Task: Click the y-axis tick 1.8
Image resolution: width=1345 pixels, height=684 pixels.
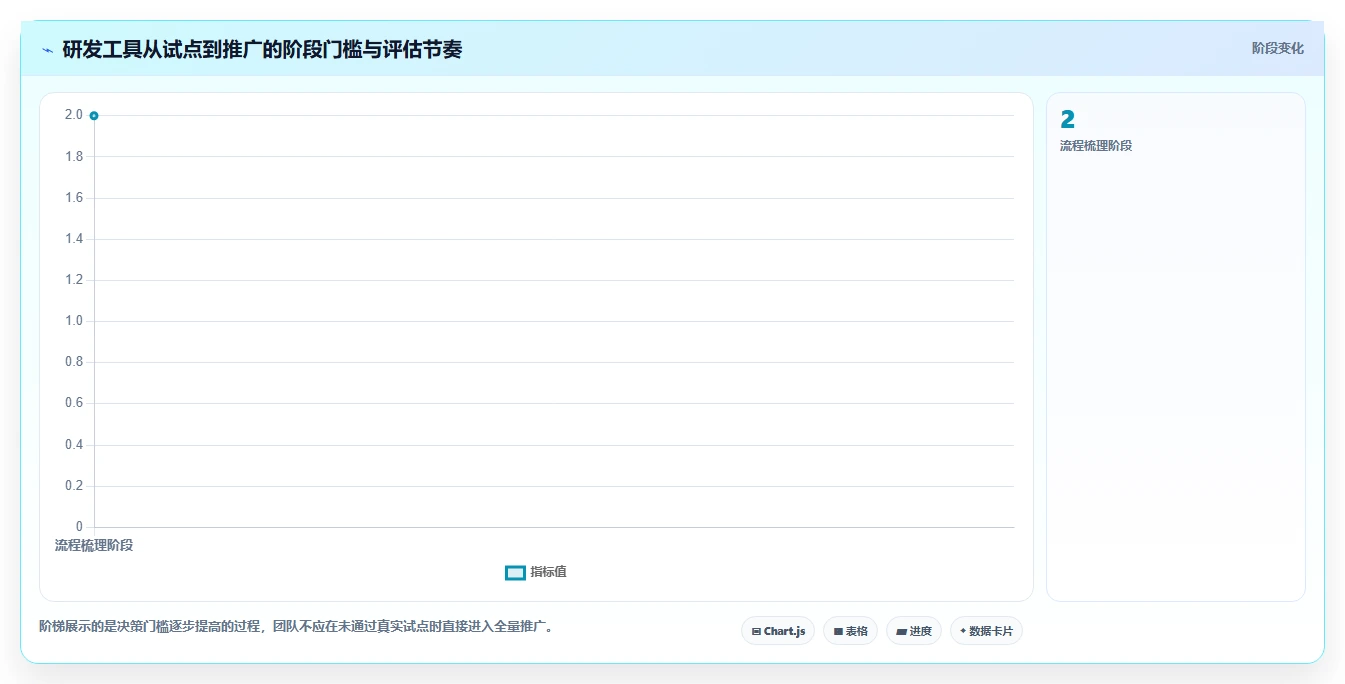Action: tap(74, 157)
